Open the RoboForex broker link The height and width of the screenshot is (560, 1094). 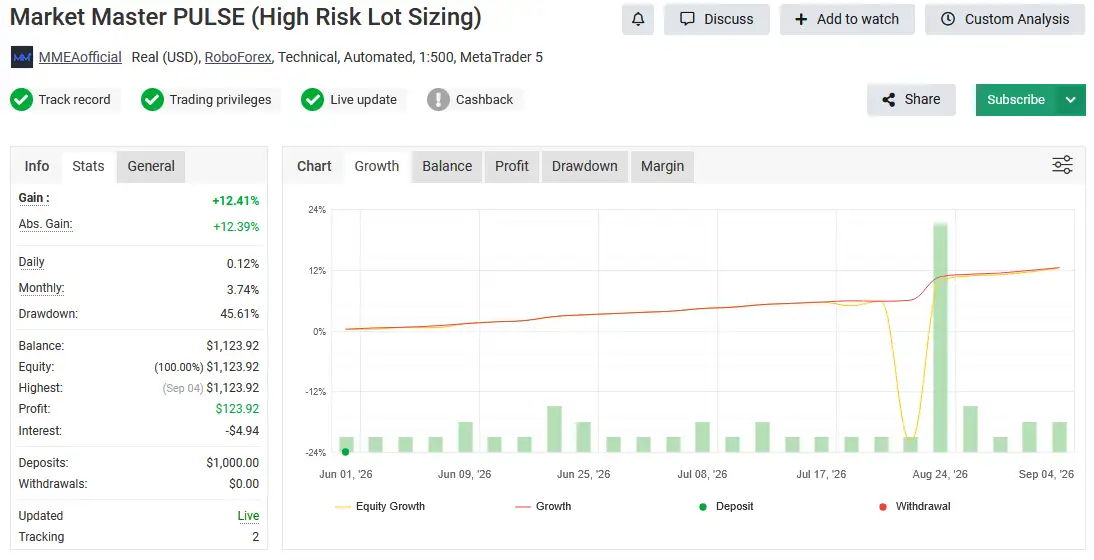point(238,57)
